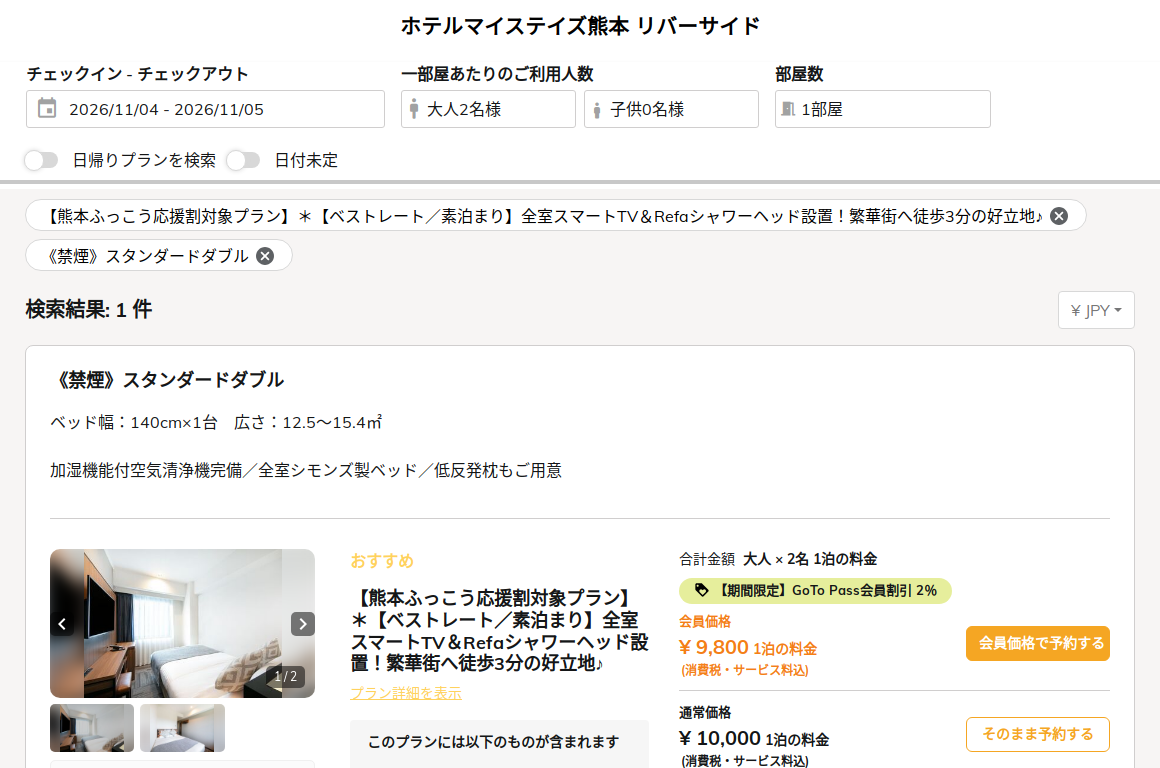Click the calendar icon in date field

point(47,108)
